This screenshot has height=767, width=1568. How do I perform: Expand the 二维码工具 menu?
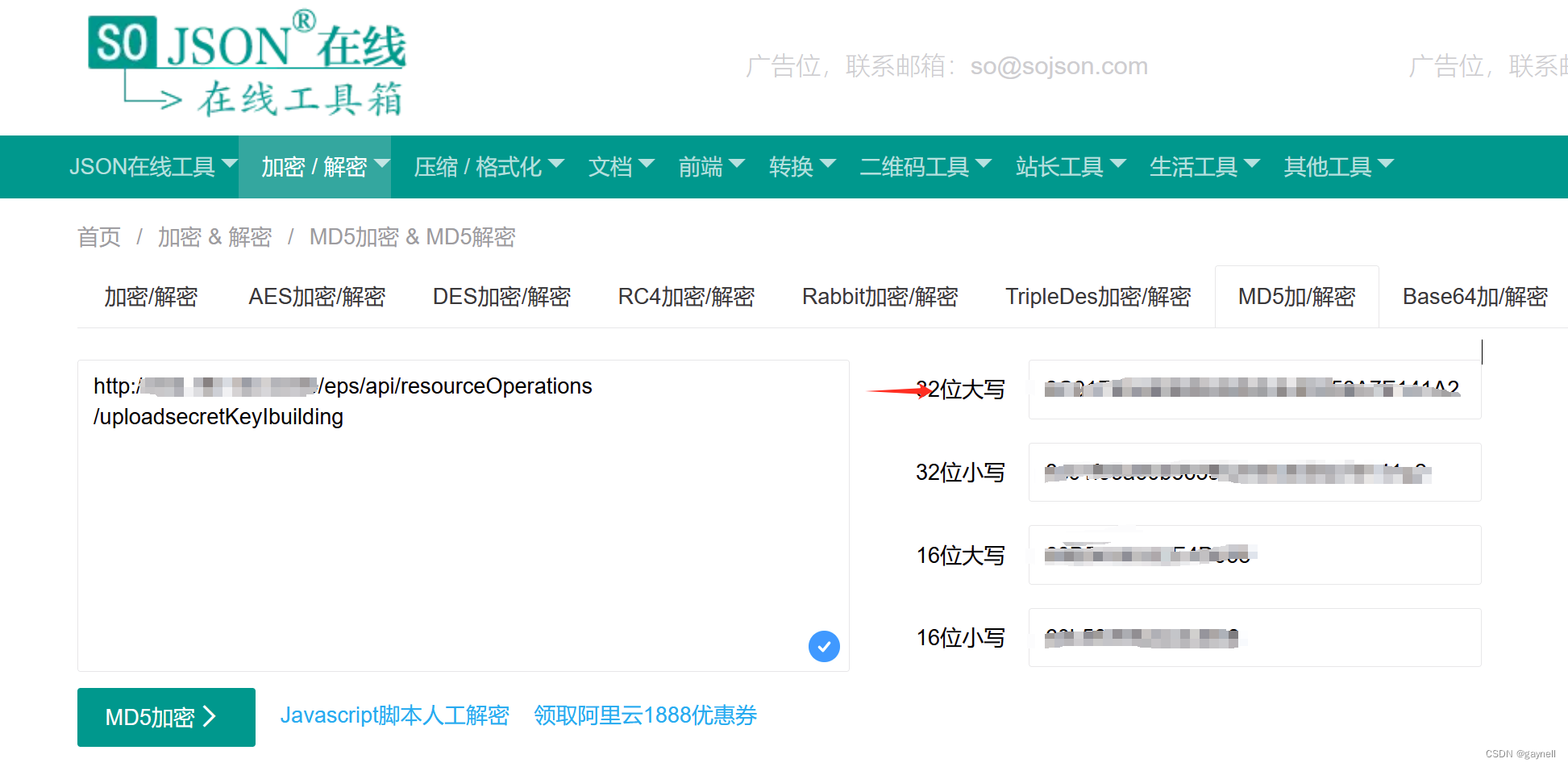925,167
